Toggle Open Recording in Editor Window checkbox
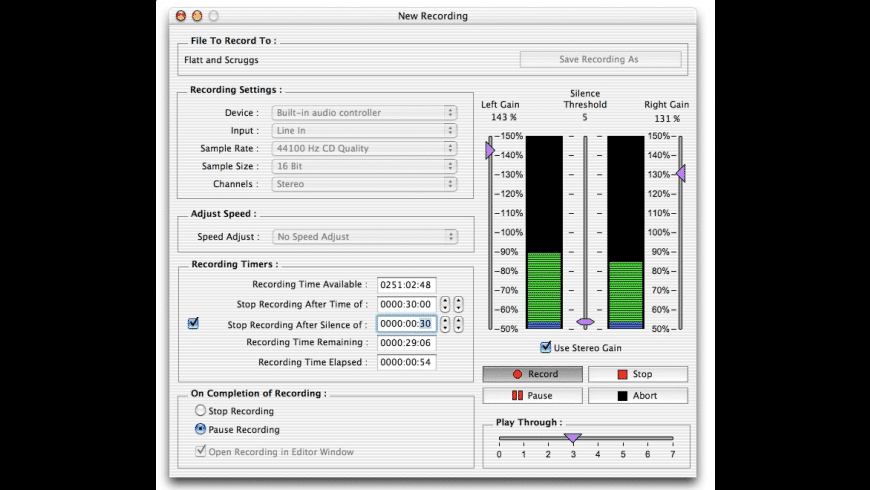 click(x=200, y=452)
